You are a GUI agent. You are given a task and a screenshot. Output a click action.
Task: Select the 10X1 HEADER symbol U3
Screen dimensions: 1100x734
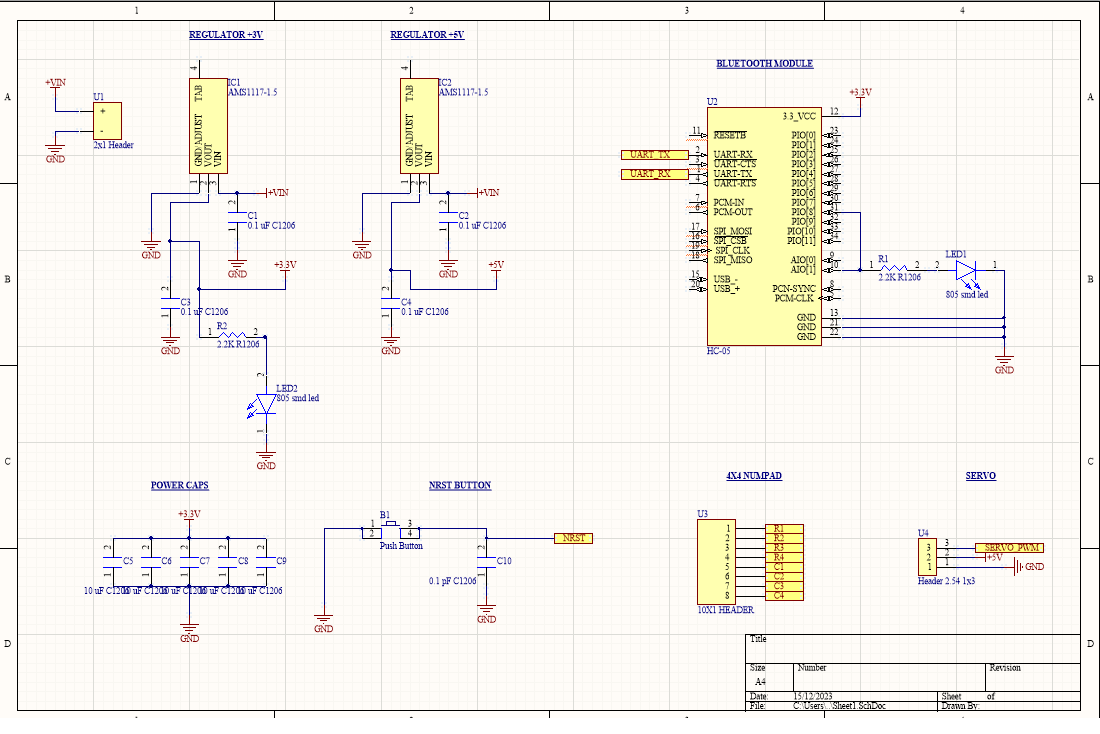pyautogui.click(x=715, y=560)
